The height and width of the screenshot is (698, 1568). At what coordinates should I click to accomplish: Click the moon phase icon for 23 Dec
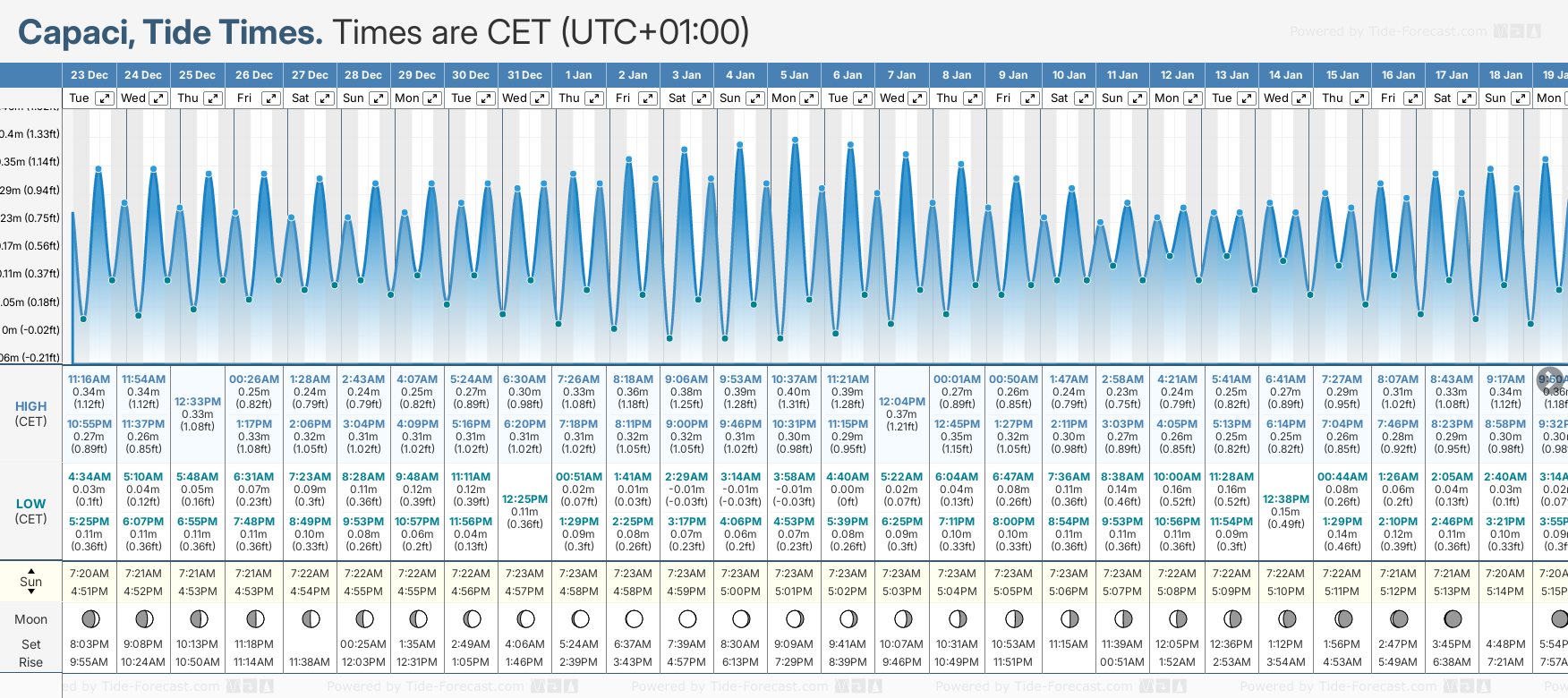(x=89, y=618)
